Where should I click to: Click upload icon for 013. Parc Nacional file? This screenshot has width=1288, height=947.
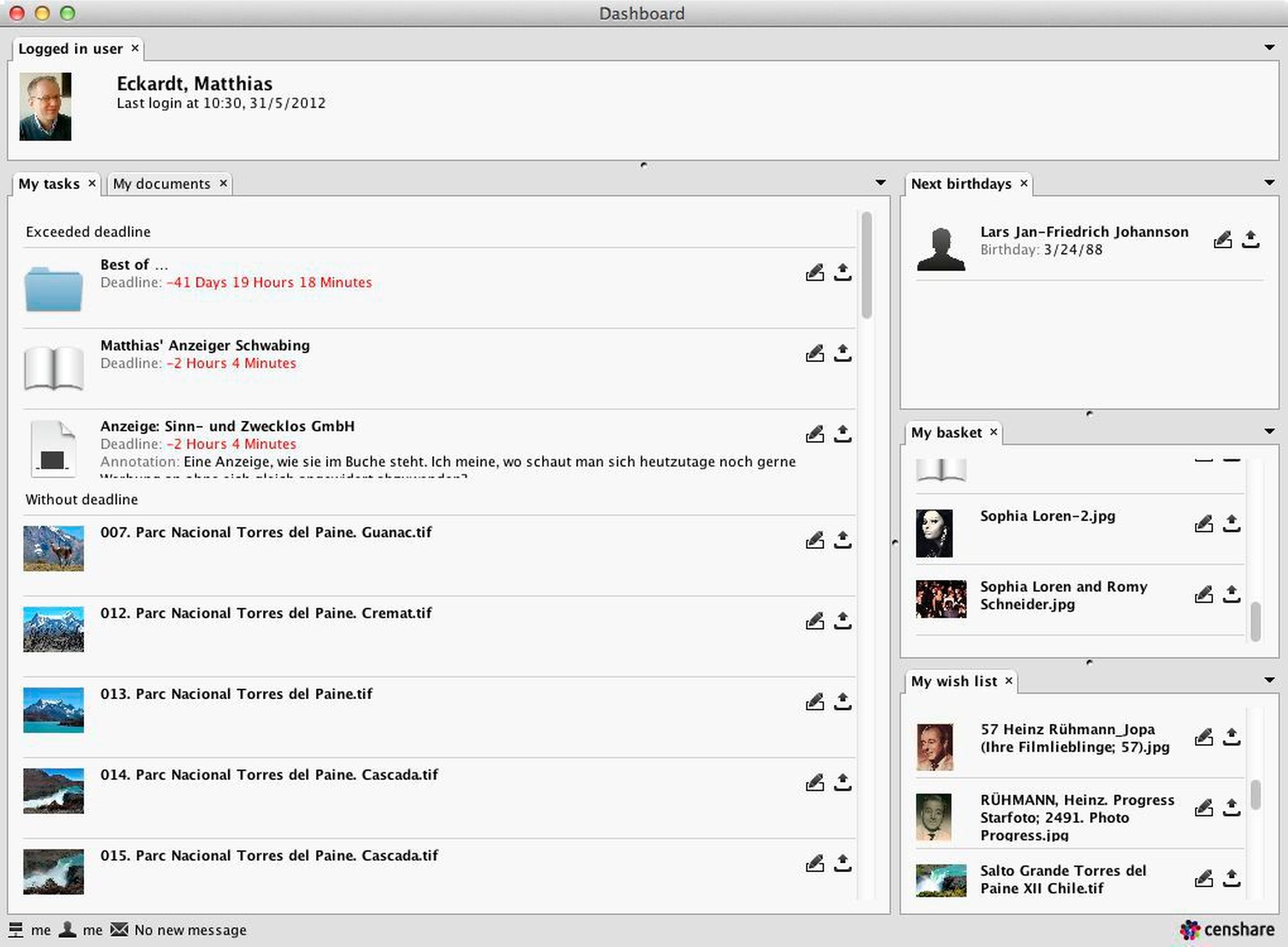(842, 701)
